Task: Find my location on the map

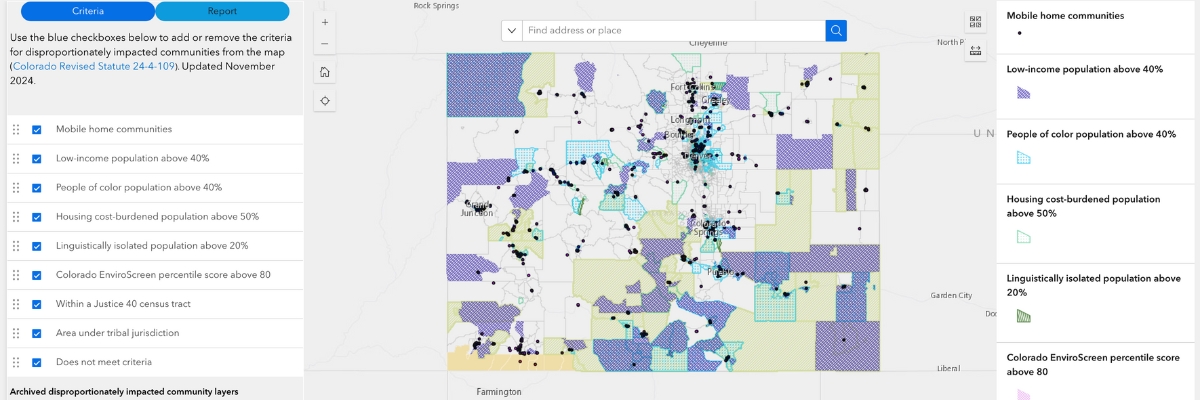Action: pos(325,101)
